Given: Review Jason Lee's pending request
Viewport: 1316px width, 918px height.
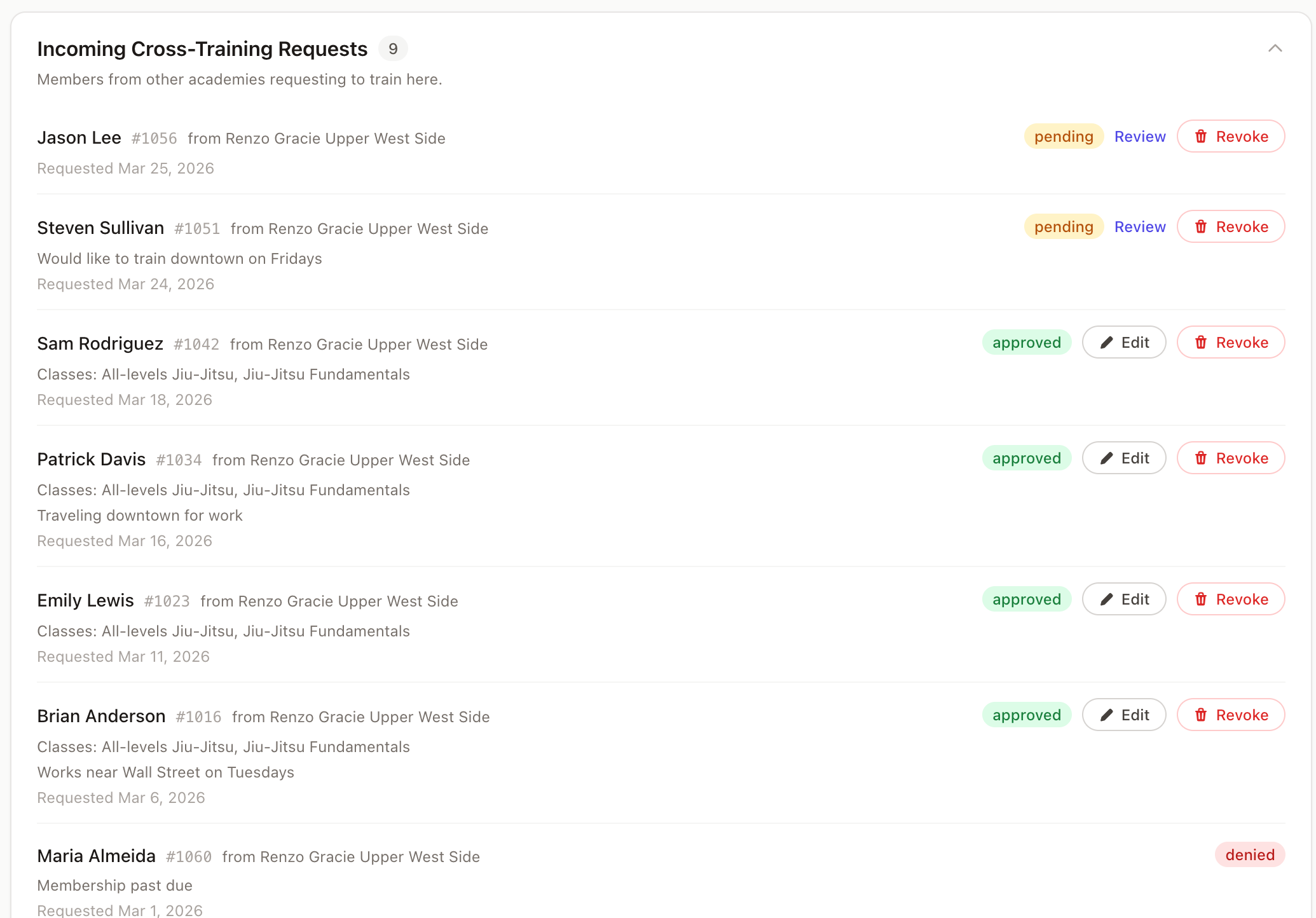Looking at the screenshot, I should [x=1140, y=137].
